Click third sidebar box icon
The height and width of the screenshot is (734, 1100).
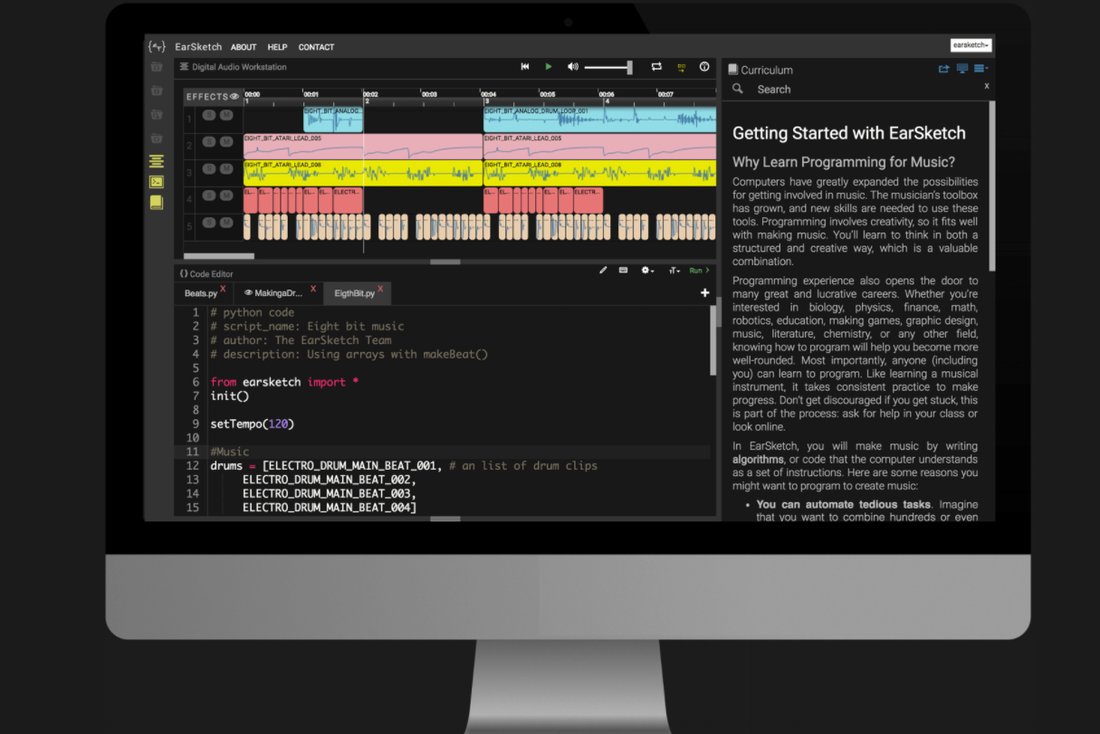pos(156,114)
